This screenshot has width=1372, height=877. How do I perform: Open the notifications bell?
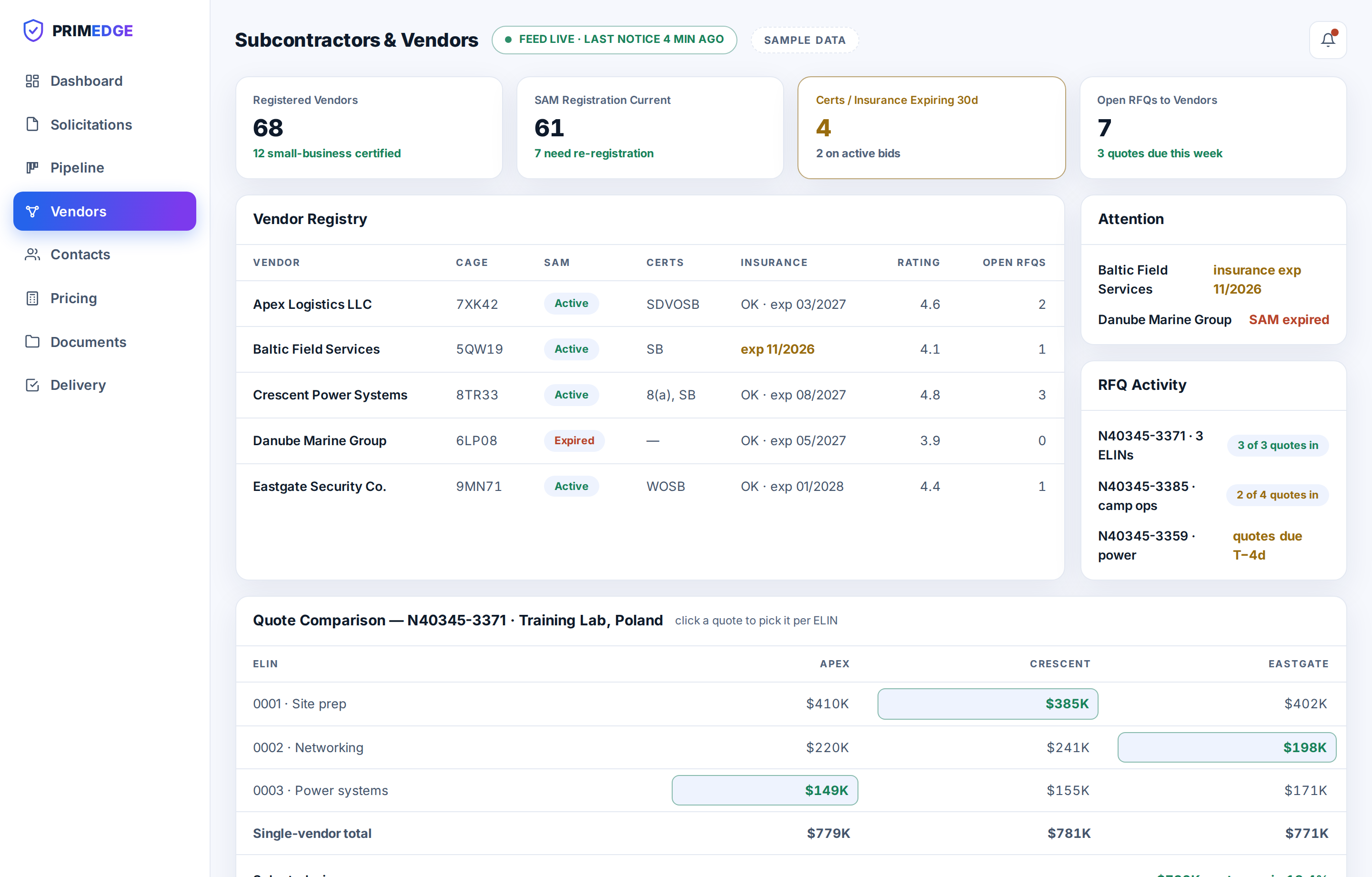1328,40
